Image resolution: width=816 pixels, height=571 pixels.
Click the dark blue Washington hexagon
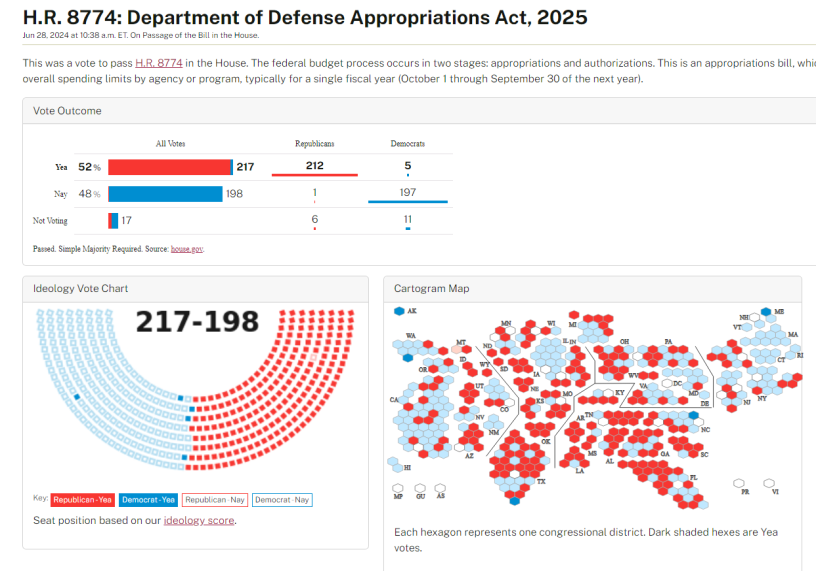coord(408,358)
